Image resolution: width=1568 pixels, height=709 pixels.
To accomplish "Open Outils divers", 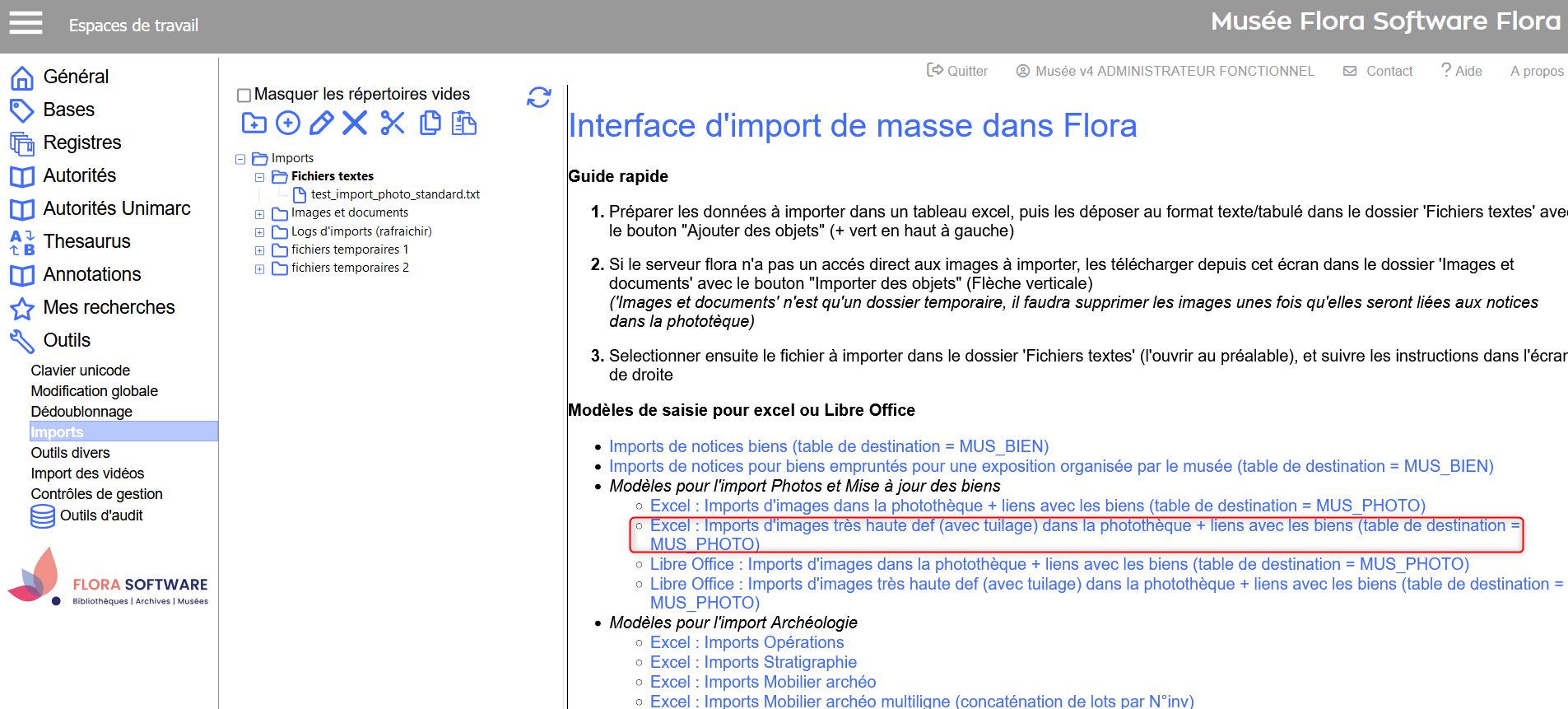I will point(71,453).
